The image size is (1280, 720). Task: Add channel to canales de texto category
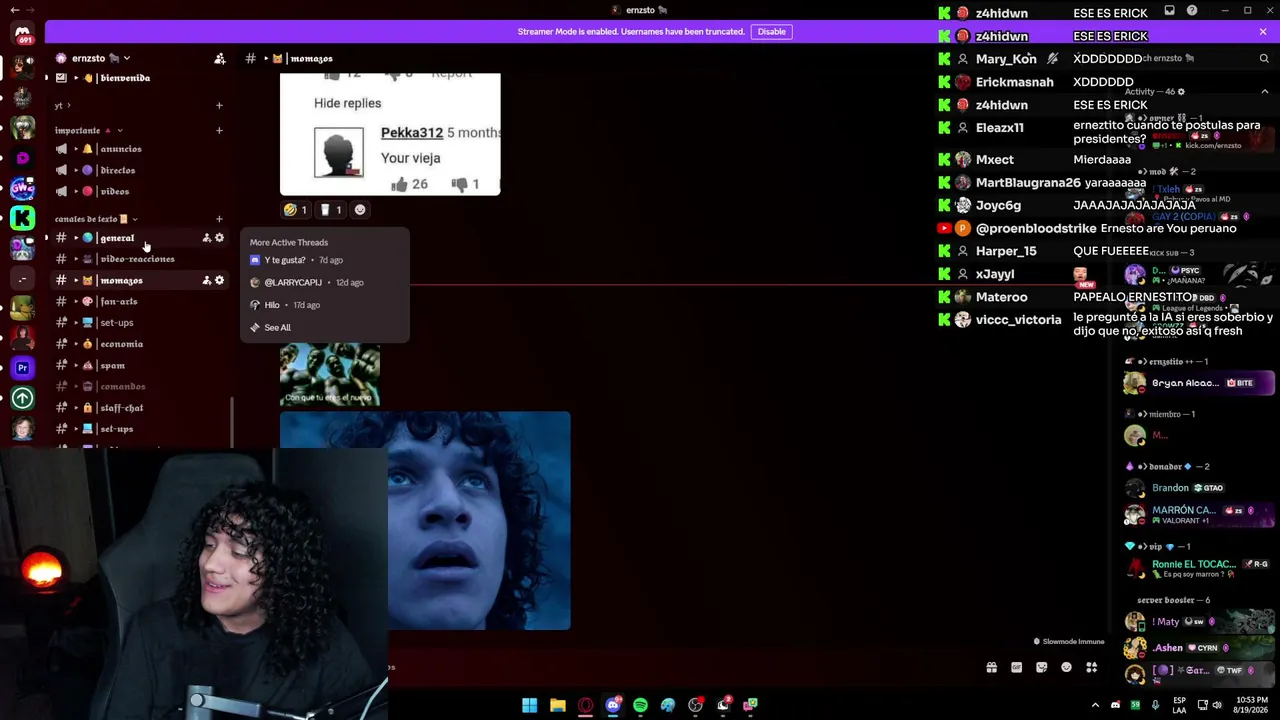219,219
